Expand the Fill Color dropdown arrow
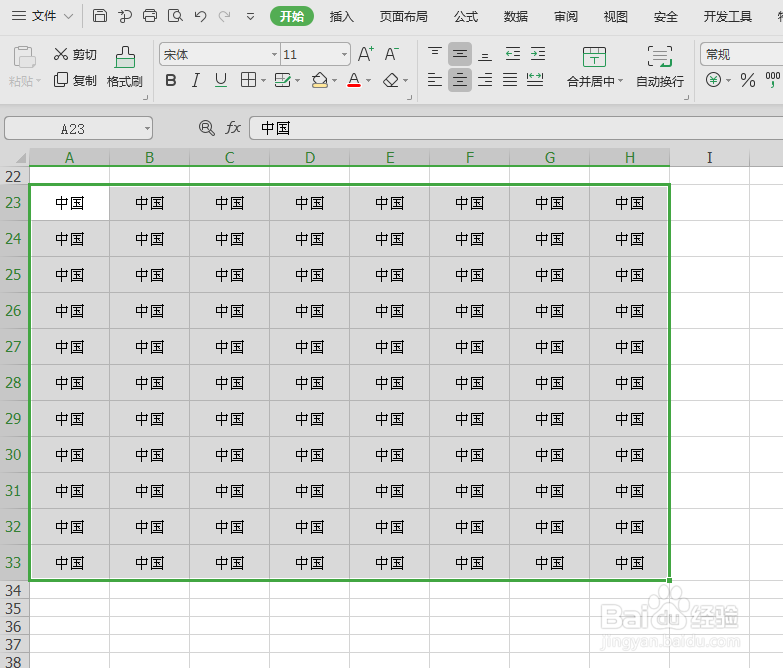Screen dimensions: 783x668 coord(335,80)
